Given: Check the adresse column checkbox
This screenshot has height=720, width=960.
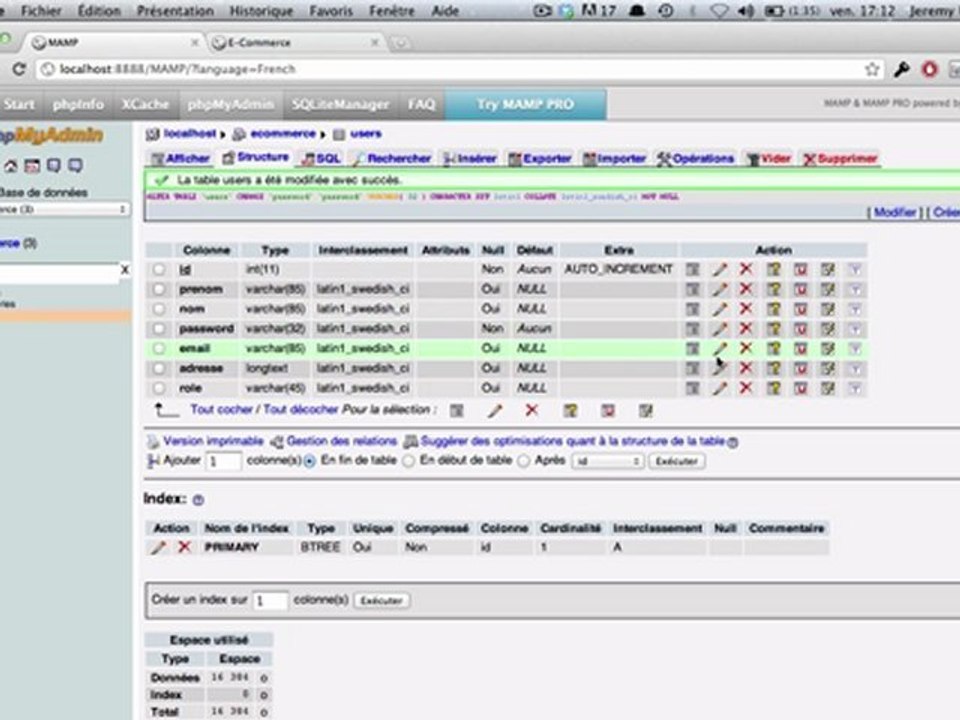Looking at the screenshot, I should click(159, 369).
